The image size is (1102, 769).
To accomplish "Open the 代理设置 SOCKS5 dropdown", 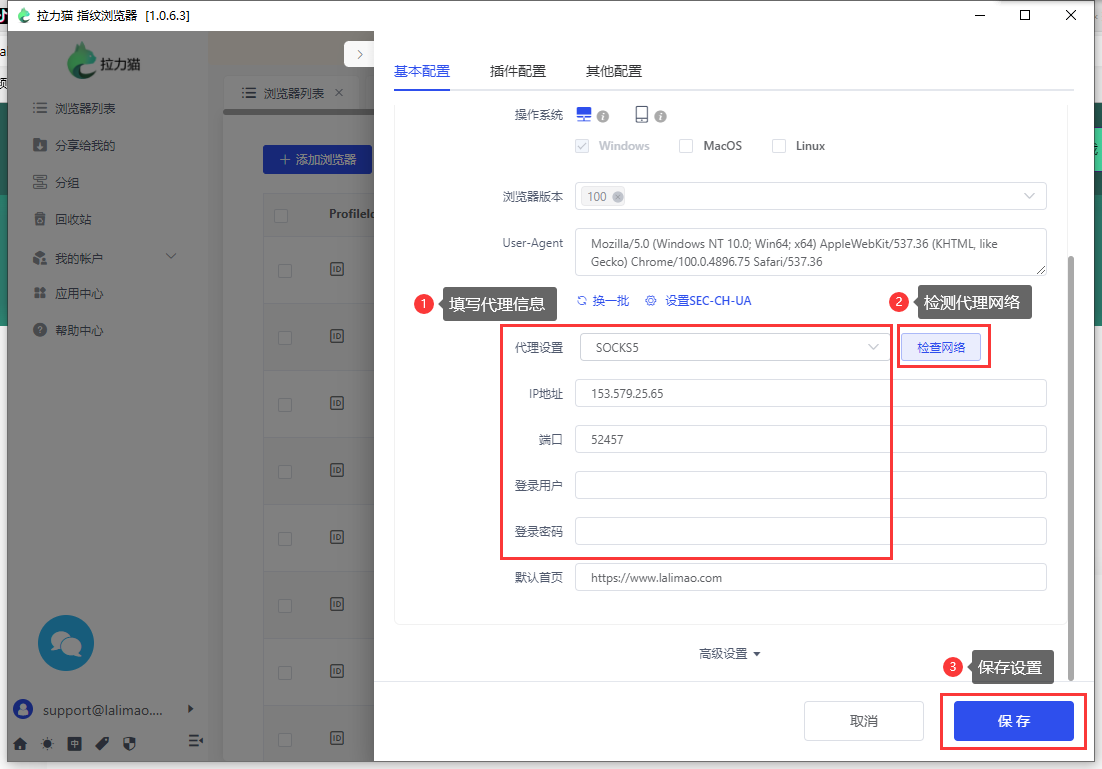I will [733, 347].
